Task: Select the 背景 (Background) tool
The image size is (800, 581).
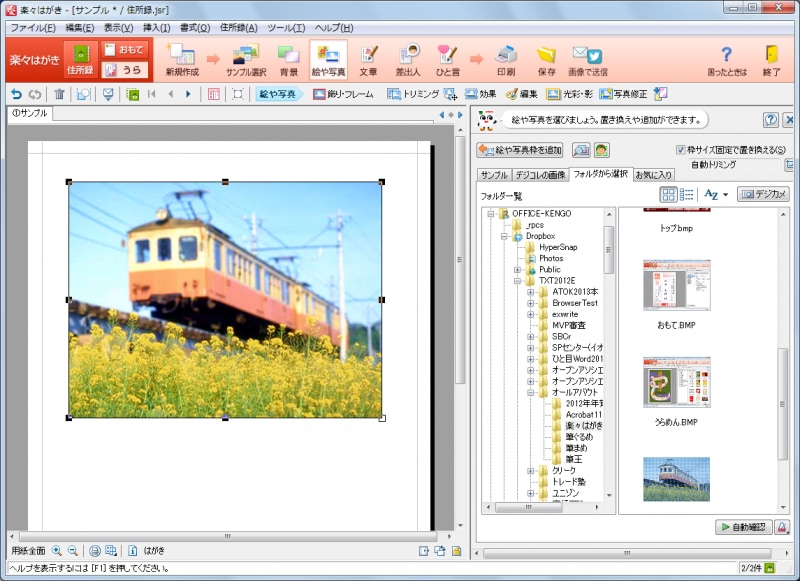Action: pos(289,58)
